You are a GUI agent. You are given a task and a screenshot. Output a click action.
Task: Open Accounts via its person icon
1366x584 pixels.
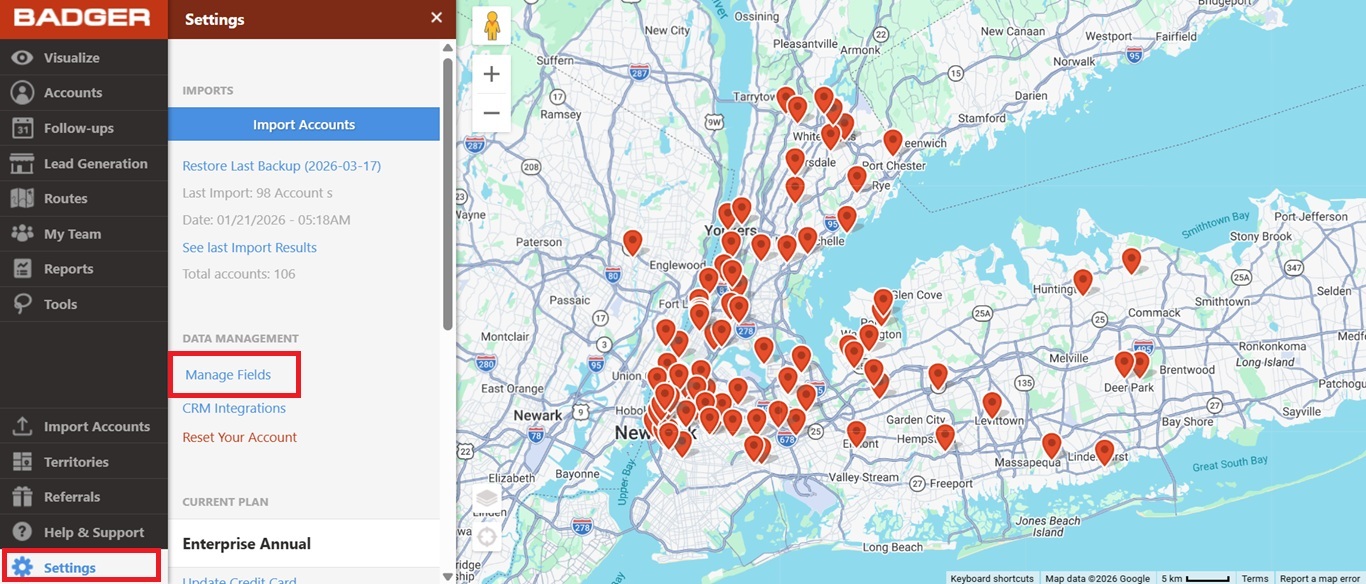22,93
